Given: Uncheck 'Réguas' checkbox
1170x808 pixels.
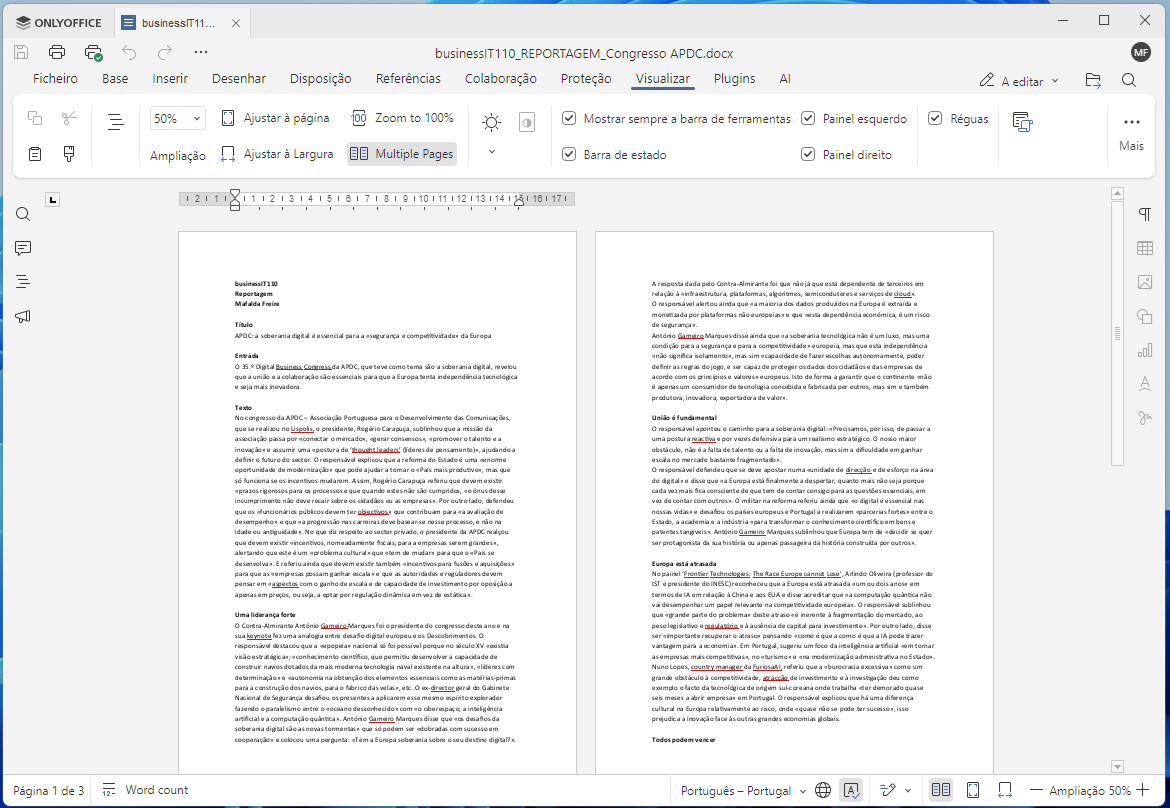Looking at the screenshot, I should click(935, 118).
